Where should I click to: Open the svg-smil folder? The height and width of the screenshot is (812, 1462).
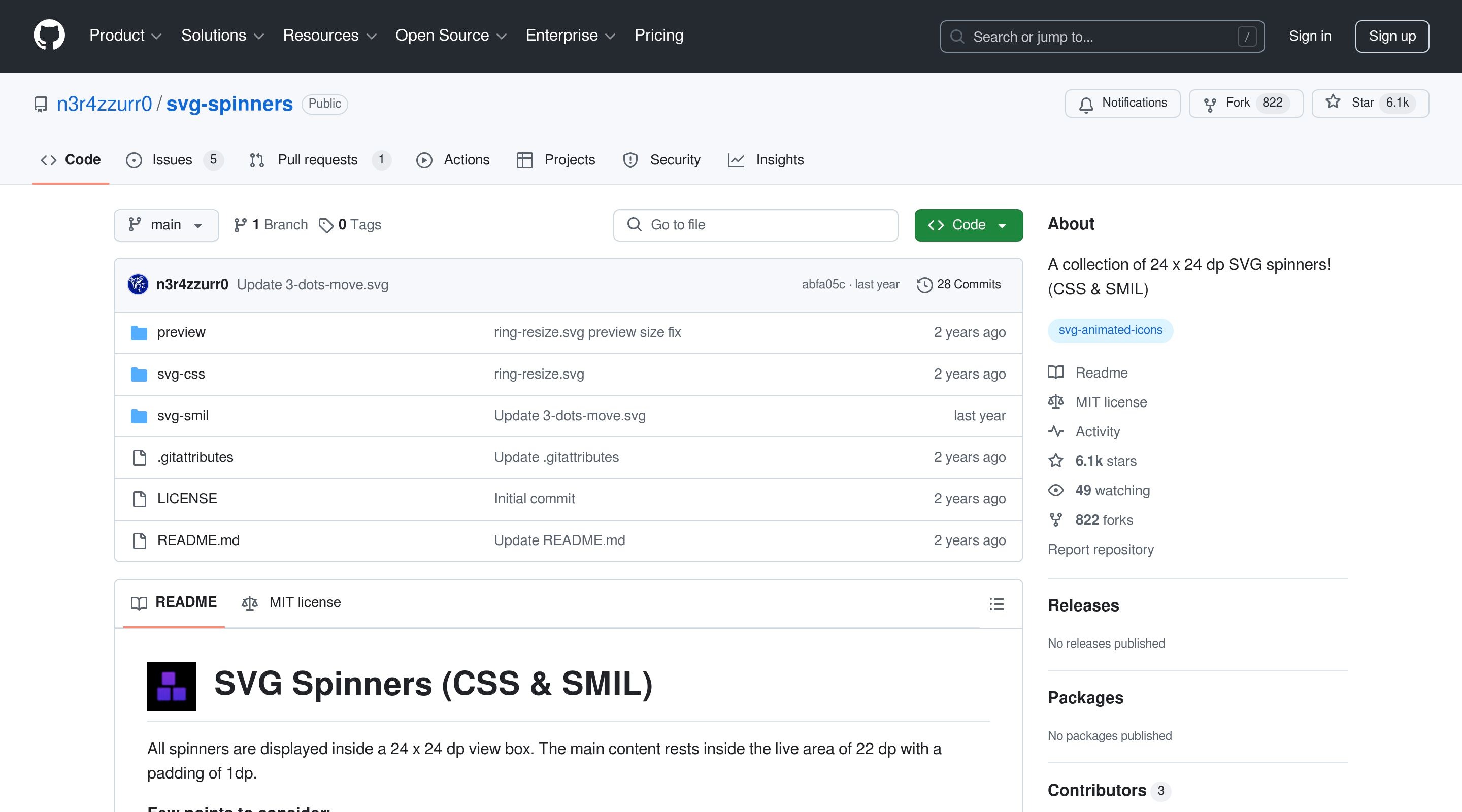182,415
